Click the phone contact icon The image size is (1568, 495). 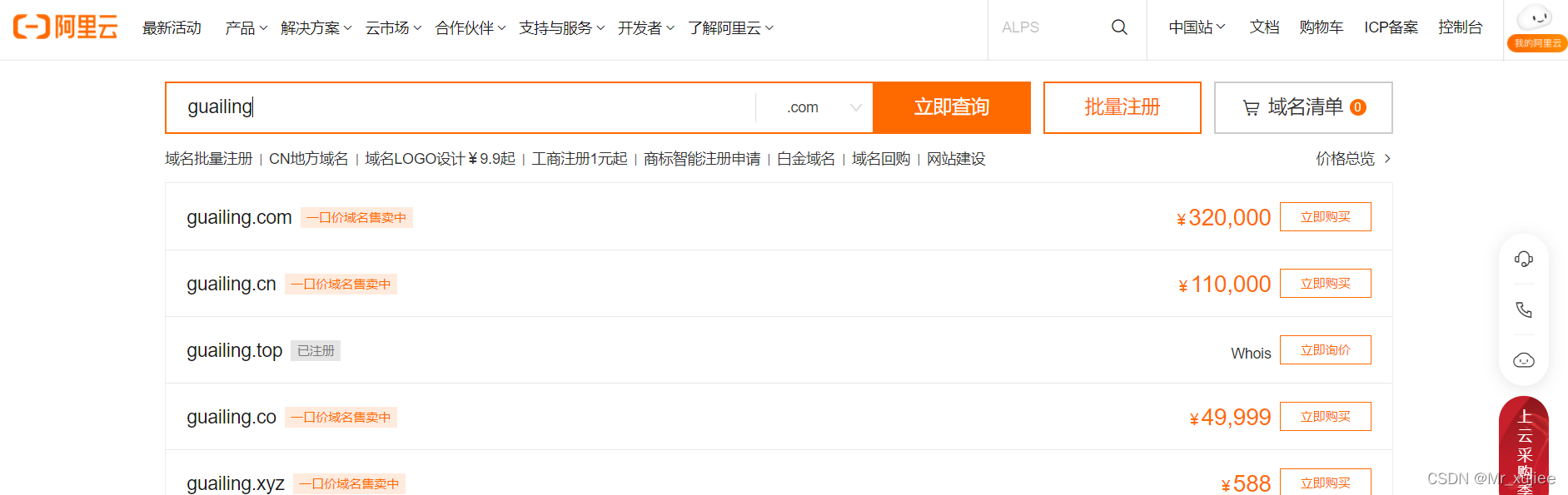click(1523, 309)
